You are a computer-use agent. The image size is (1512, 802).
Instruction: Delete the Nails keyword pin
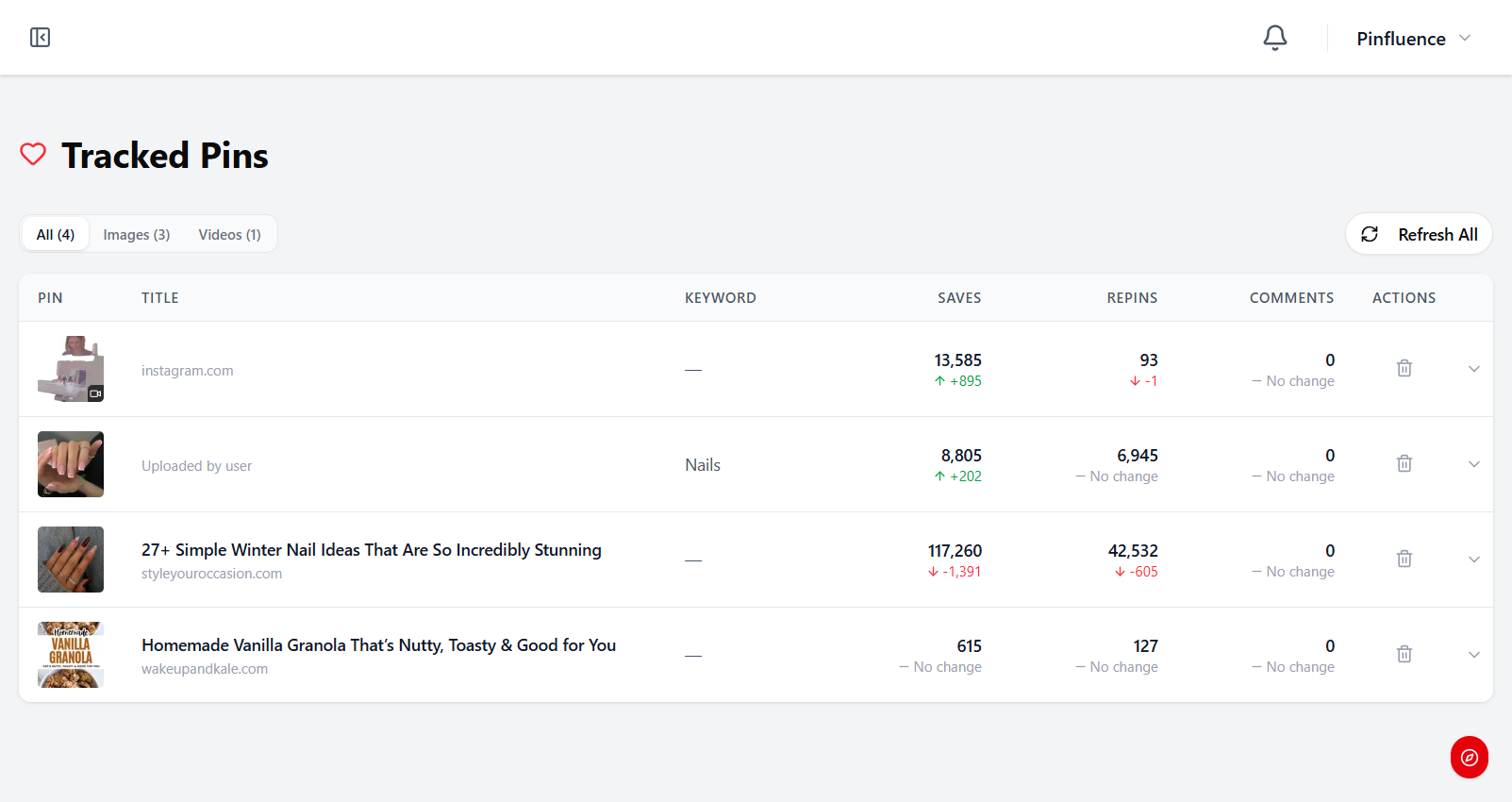1404,463
